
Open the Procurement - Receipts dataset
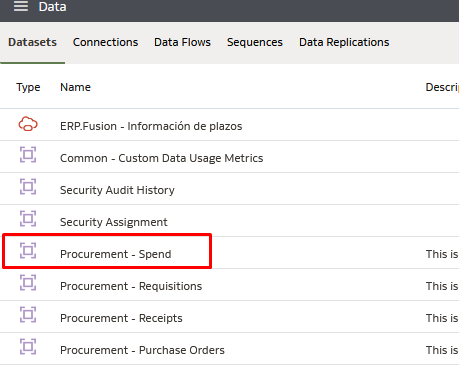121,318
